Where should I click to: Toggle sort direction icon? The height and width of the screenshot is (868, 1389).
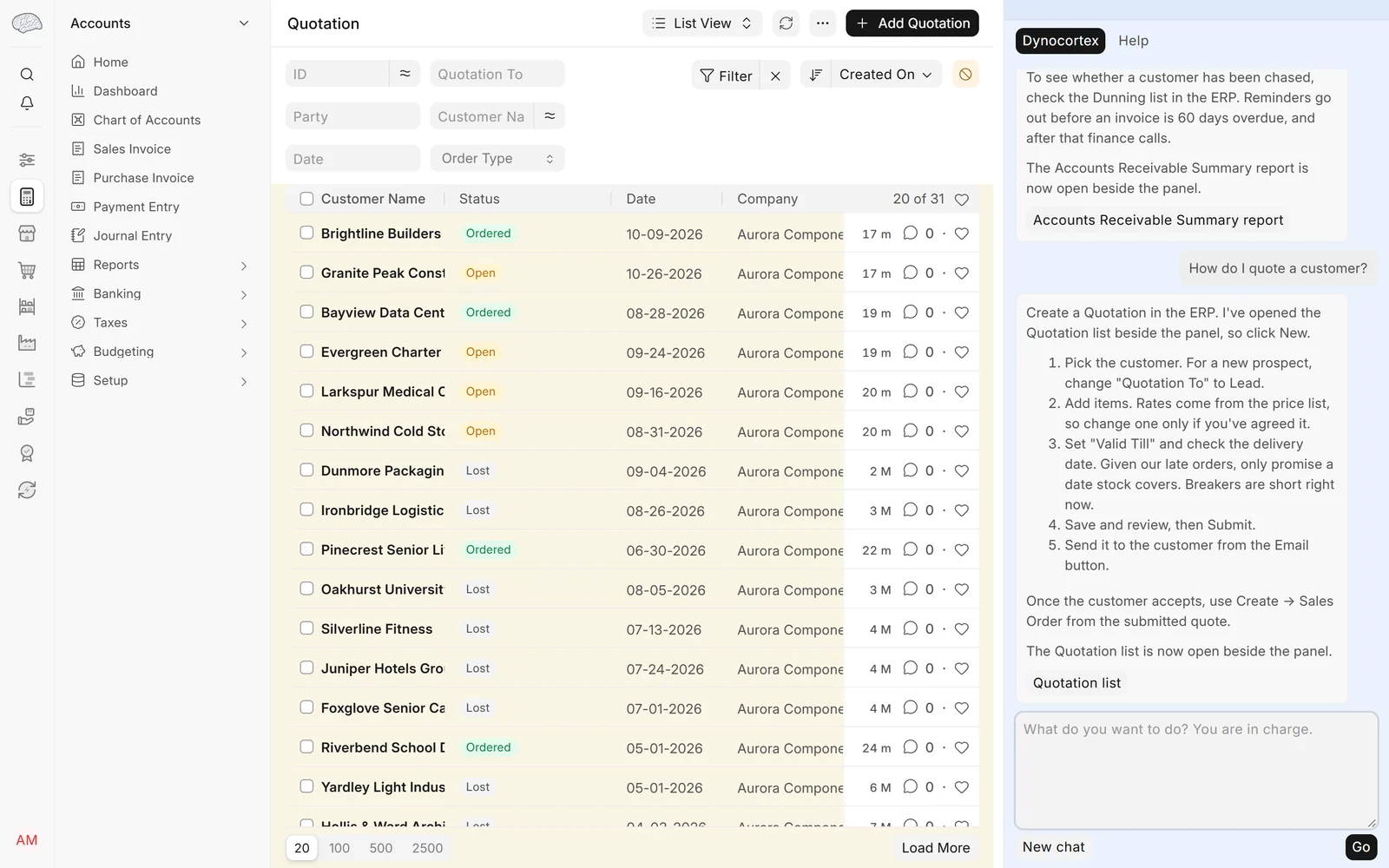point(815,75)
